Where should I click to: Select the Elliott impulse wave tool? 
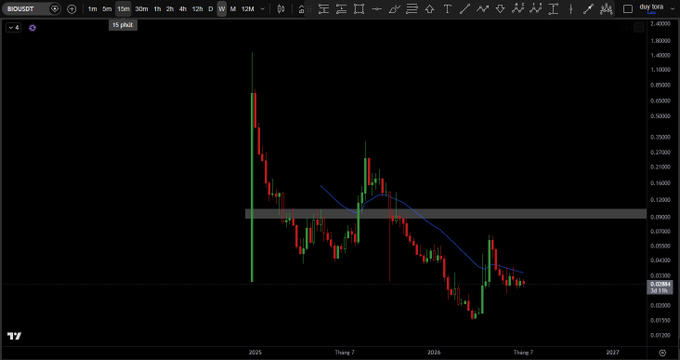tap(535, 8)
